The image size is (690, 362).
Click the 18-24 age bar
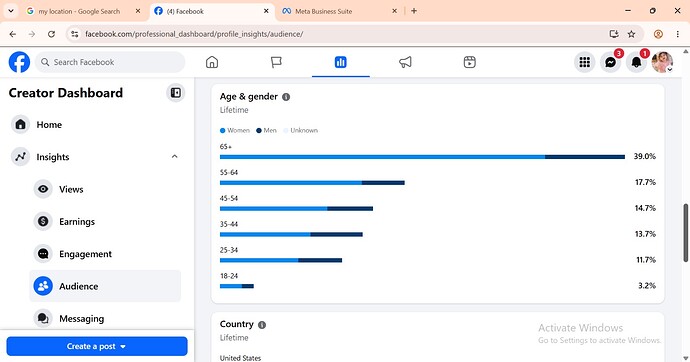[237, 286]
